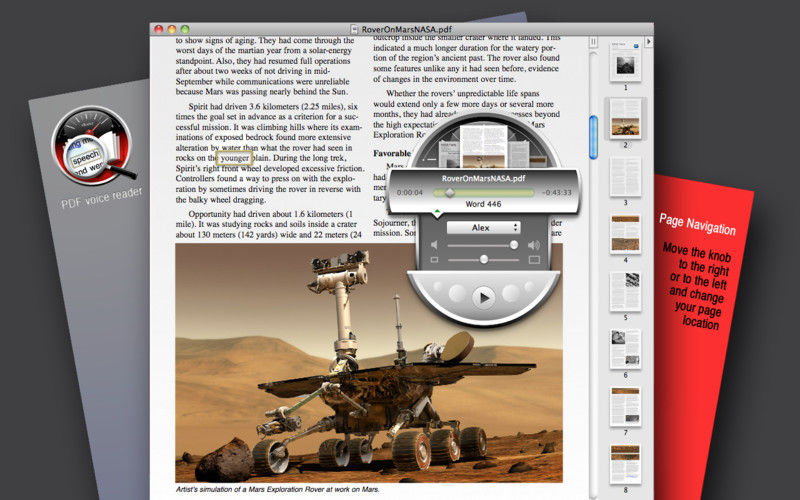Click the large round button right of Play
The width and height of the screenshot is (800, 500).
click(510, 293)
